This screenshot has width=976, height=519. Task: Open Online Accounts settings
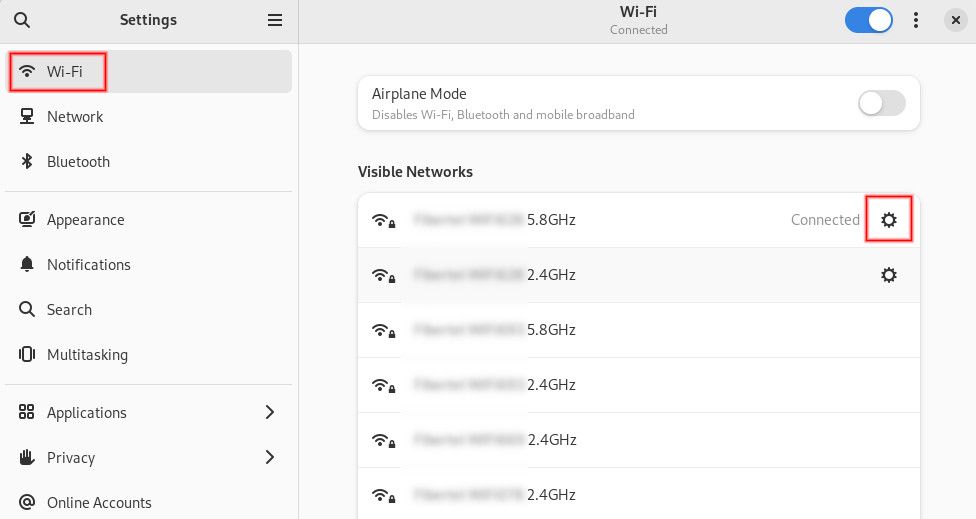click(99, 502)
